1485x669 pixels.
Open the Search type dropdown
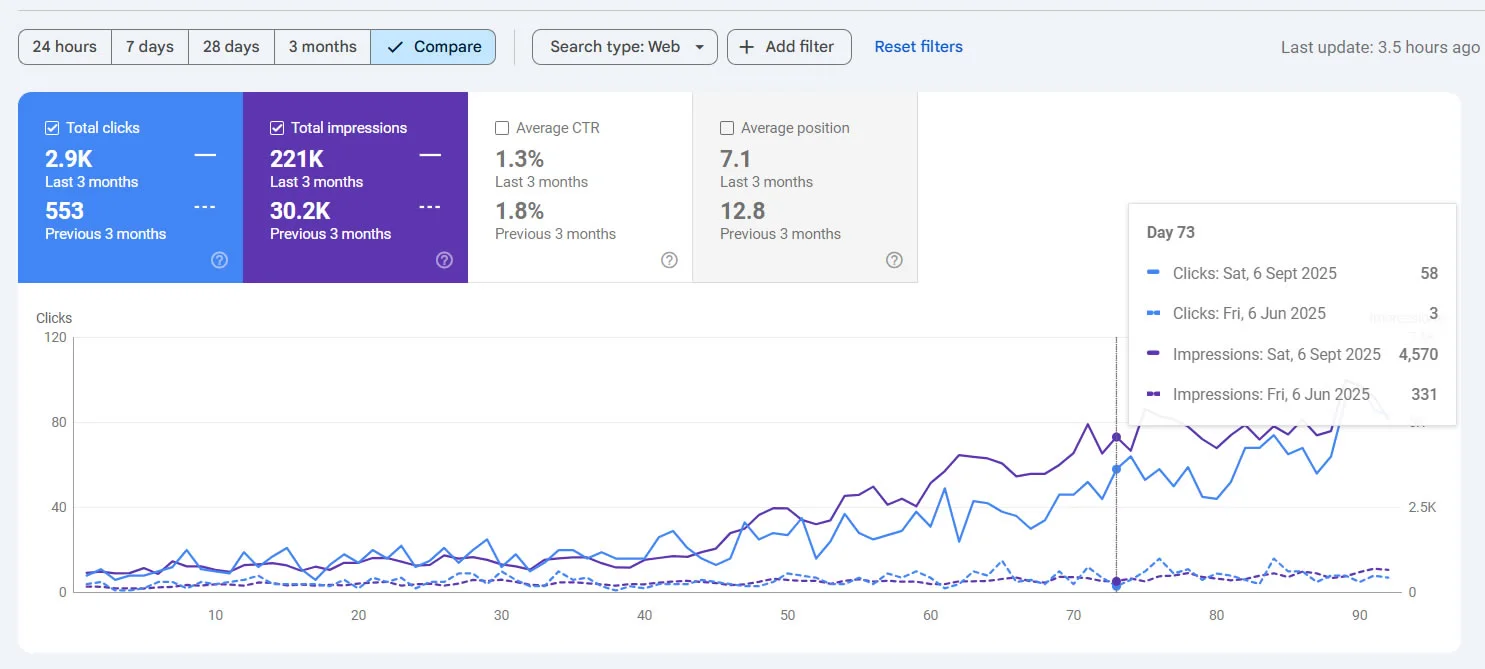click(x=624, y=46)
